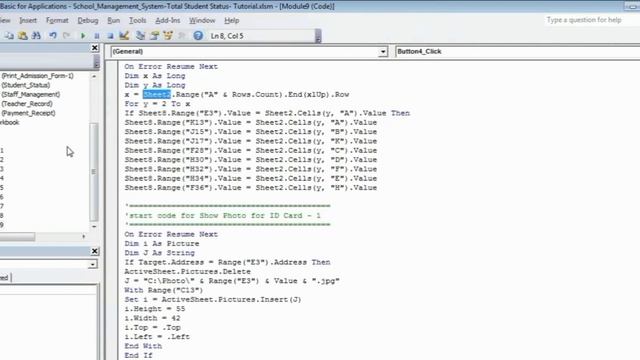Open Object Browser toolbar icon
Viewport: 640px width, 360px height.
[168, 36]
